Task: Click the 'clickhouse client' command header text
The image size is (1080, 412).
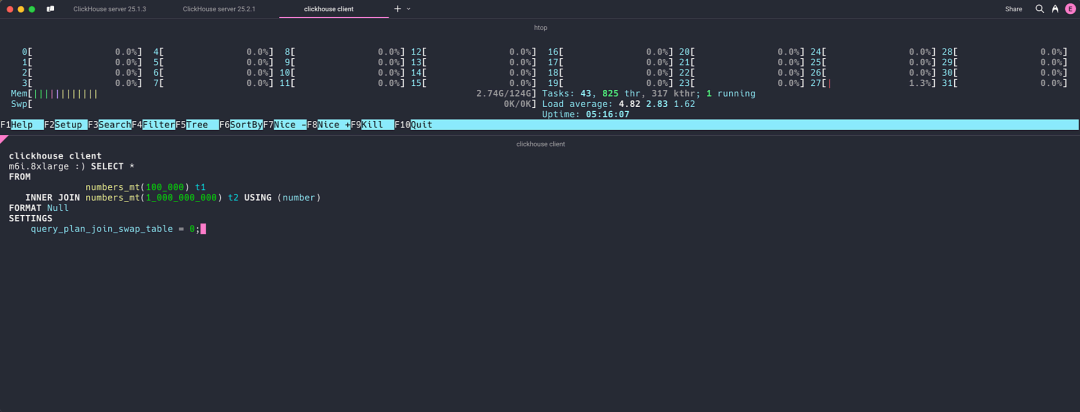Action: point(55,156)
